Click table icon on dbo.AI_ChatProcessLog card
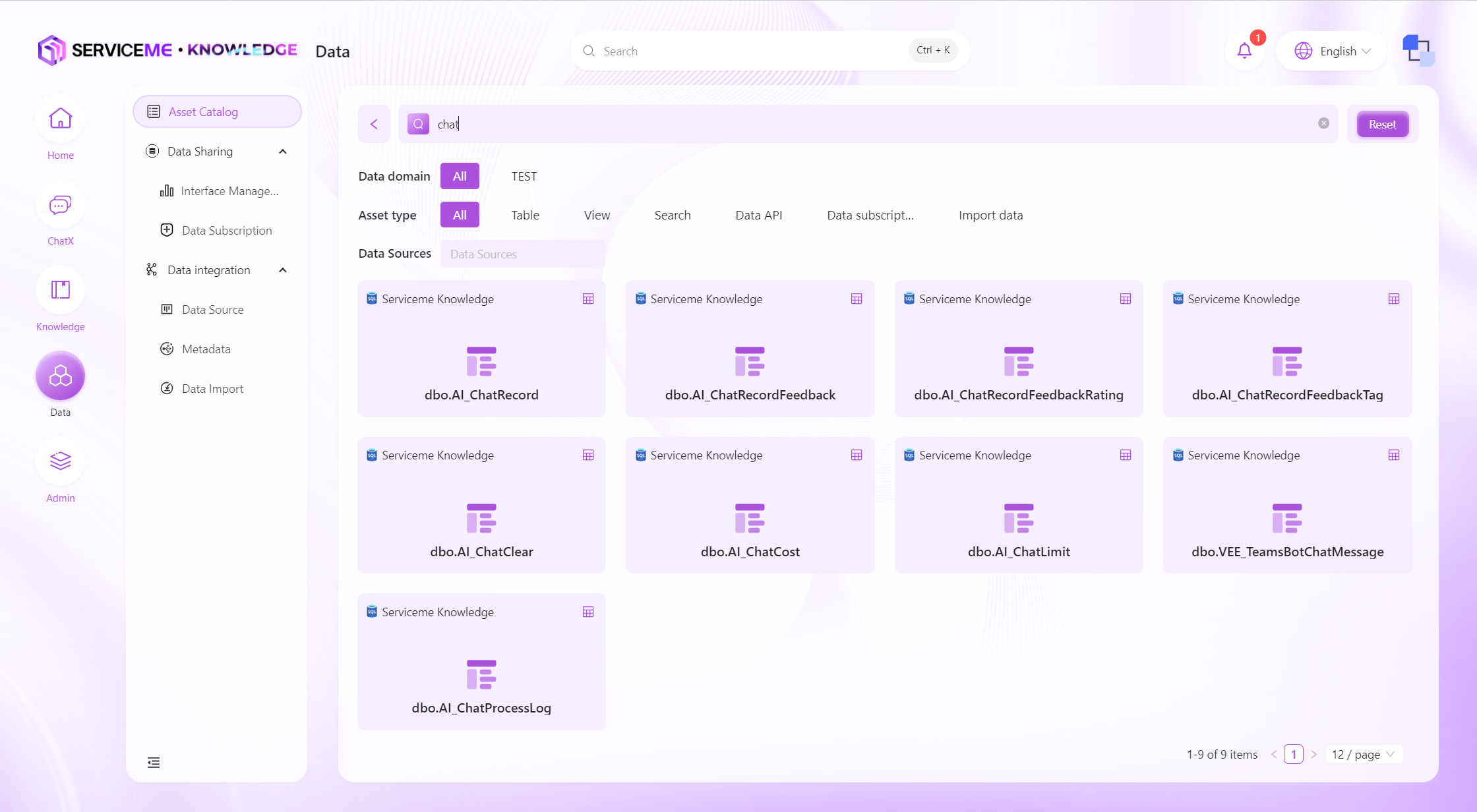1477x812 pixels. (588, 612)
